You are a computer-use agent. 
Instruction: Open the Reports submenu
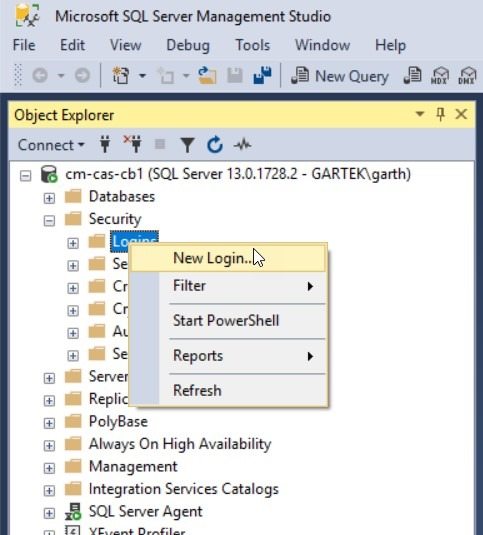[229, 356]
